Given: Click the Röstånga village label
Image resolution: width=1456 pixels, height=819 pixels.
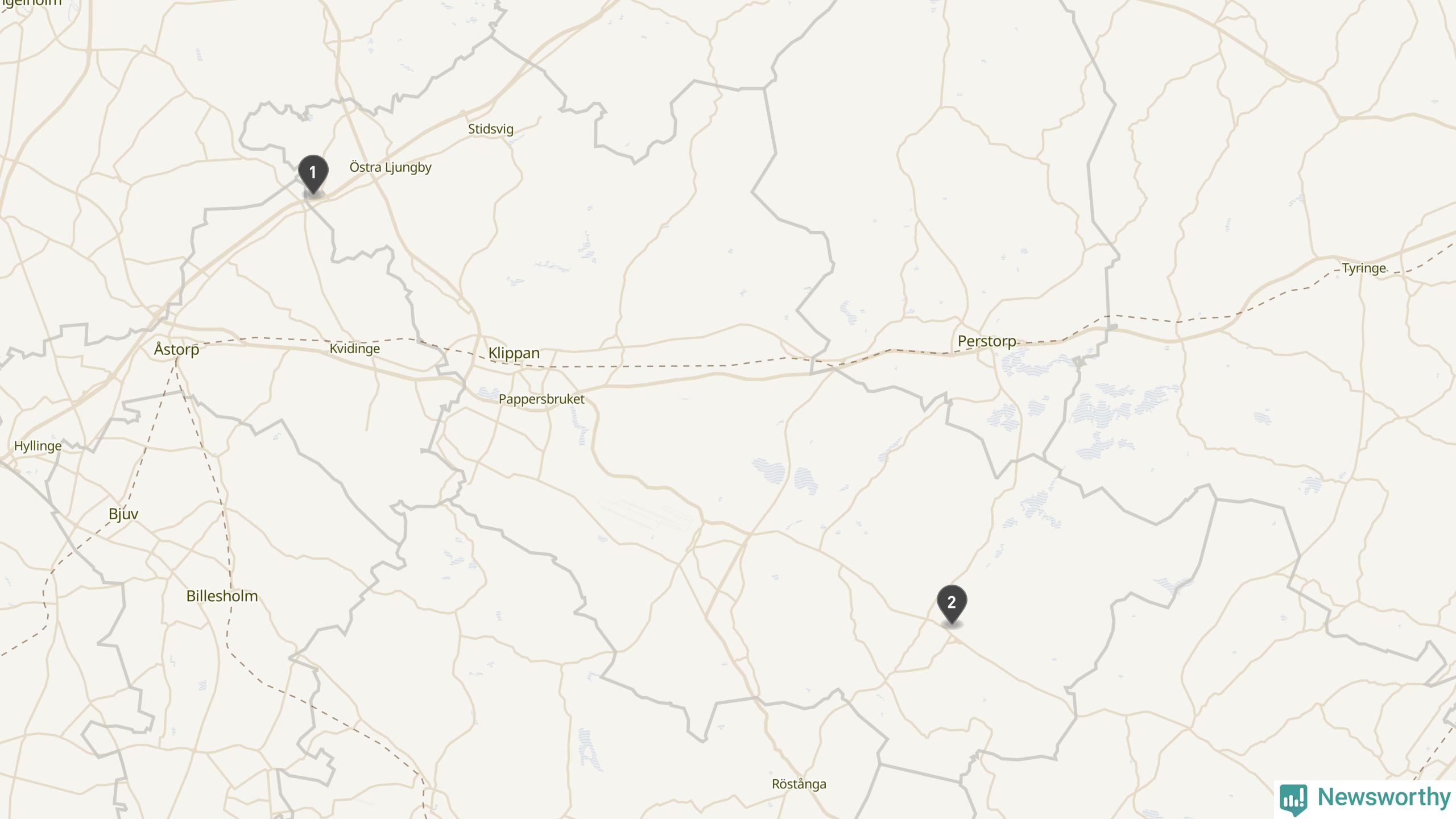Looking at the screenshot, I should pos(799,784).
